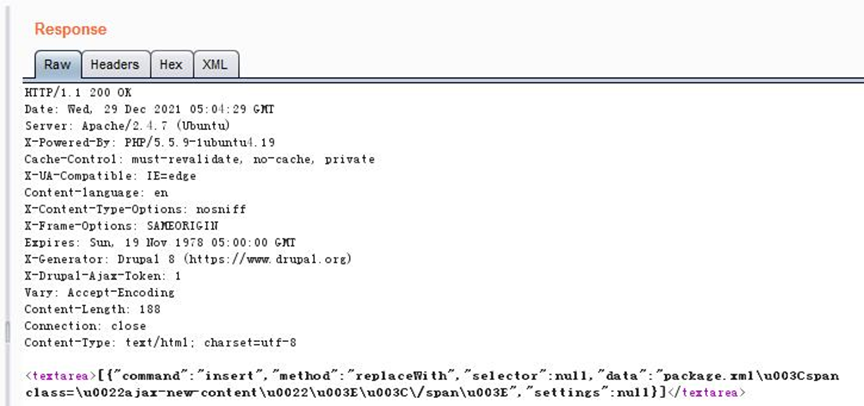Click the X-Frame-Options SAMEORIGIN line
Screen dimensions: 864x406
121,226
